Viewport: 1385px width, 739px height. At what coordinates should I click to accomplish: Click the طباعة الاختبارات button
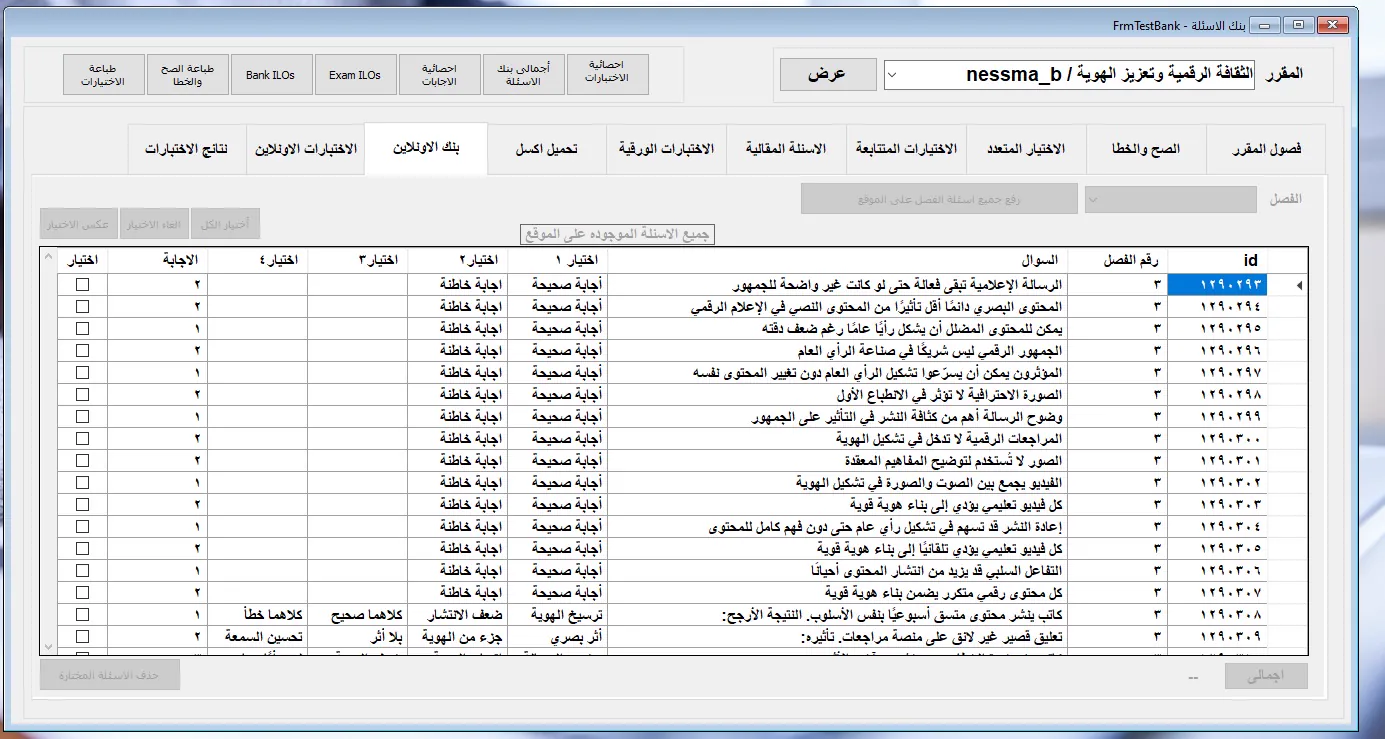click(x=103, y=74)
